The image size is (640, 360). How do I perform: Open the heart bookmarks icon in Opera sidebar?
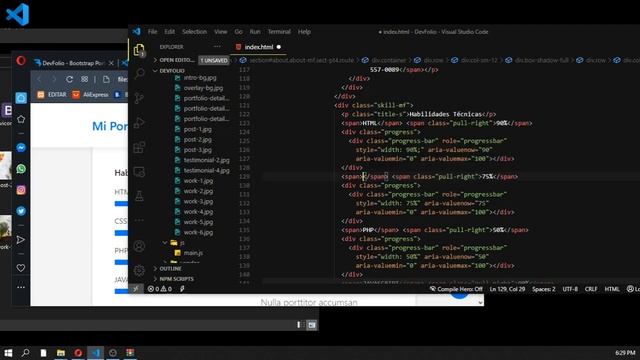coord(21,268)
